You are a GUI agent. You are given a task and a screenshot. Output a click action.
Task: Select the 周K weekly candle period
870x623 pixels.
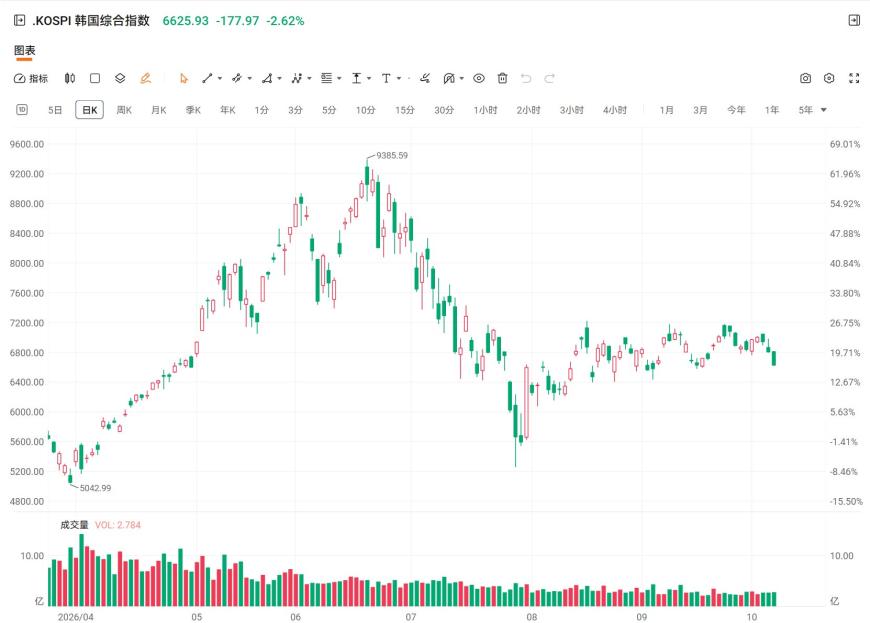tap(124, 110)
